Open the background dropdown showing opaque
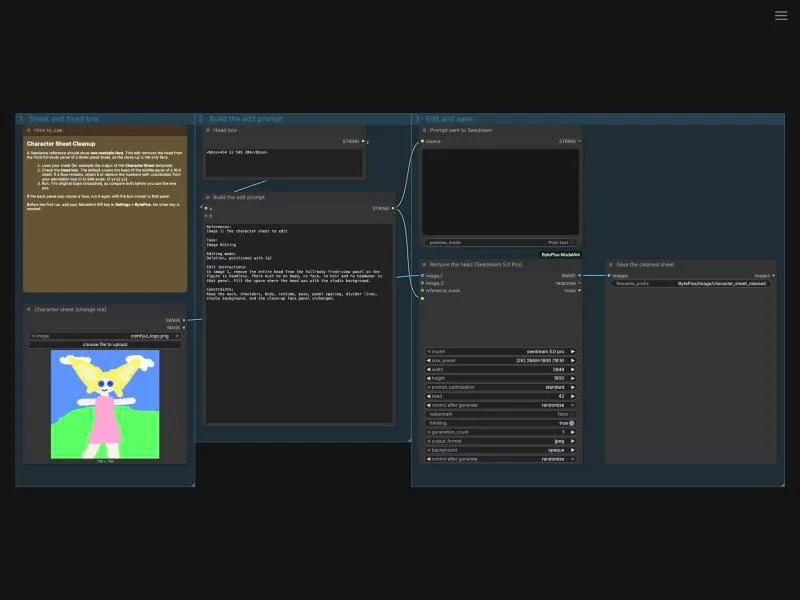 pos(501,450)
